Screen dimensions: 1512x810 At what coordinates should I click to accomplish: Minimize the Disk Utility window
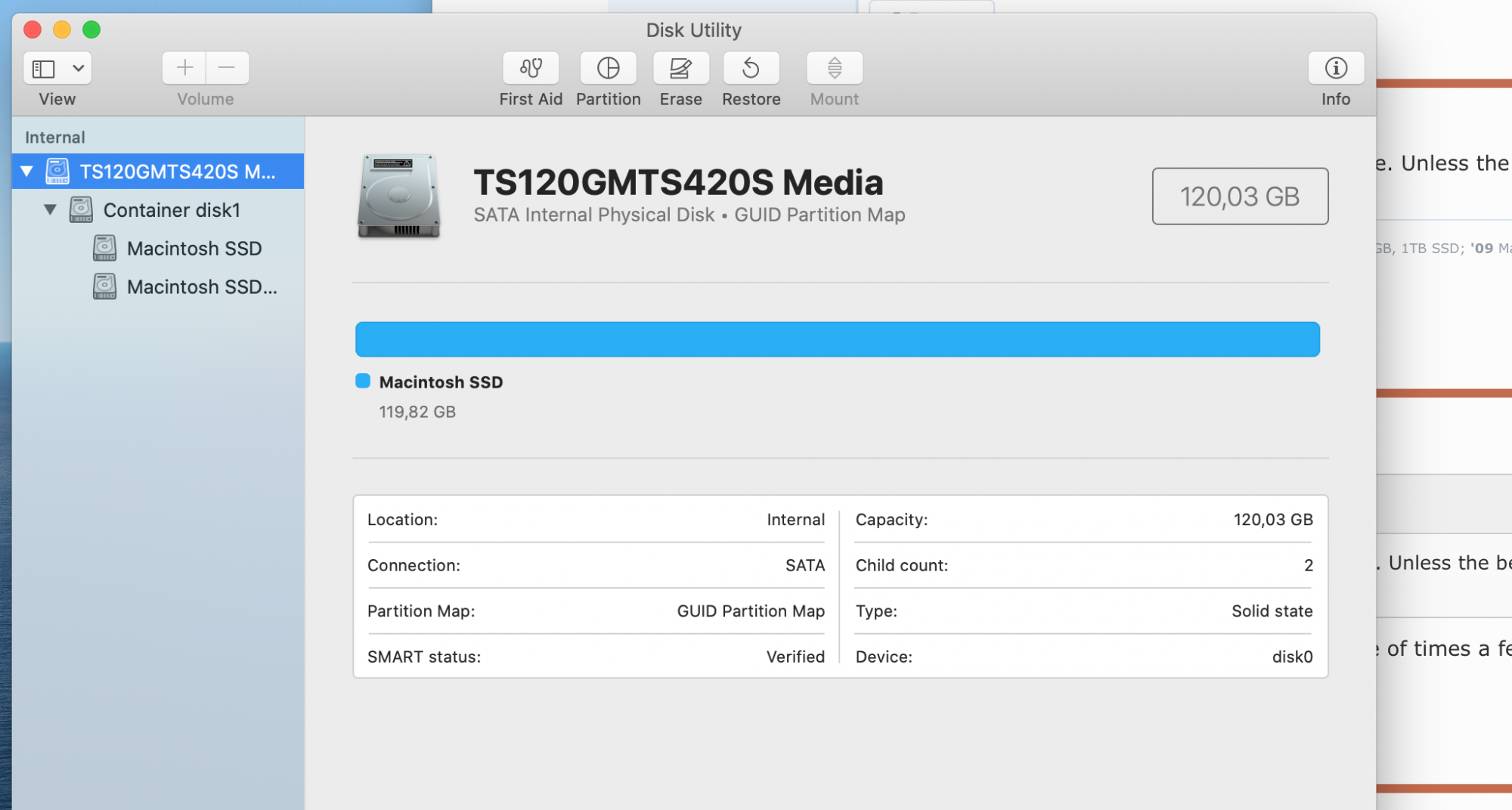click(x=62, y=29)
